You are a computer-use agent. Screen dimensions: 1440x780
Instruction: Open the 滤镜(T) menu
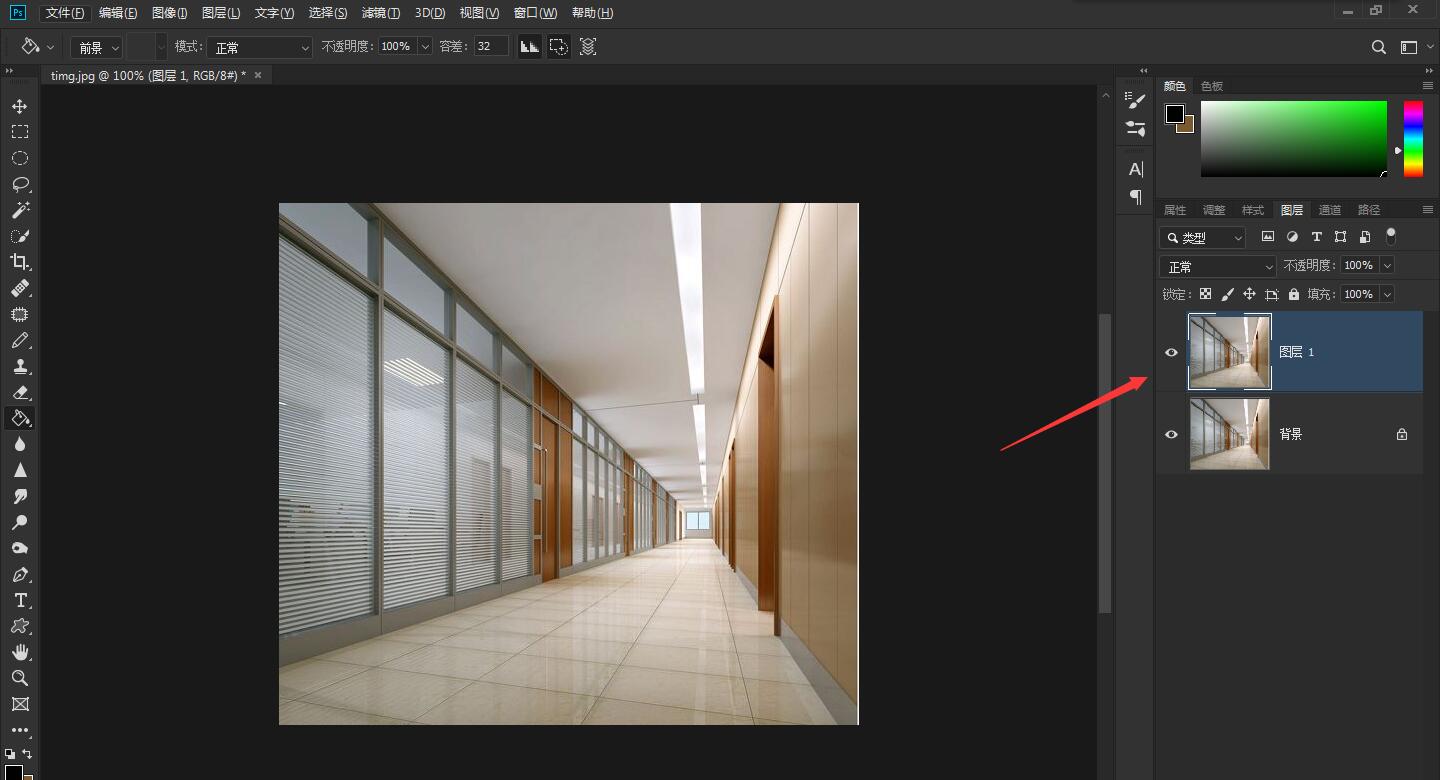click(380, 13)
